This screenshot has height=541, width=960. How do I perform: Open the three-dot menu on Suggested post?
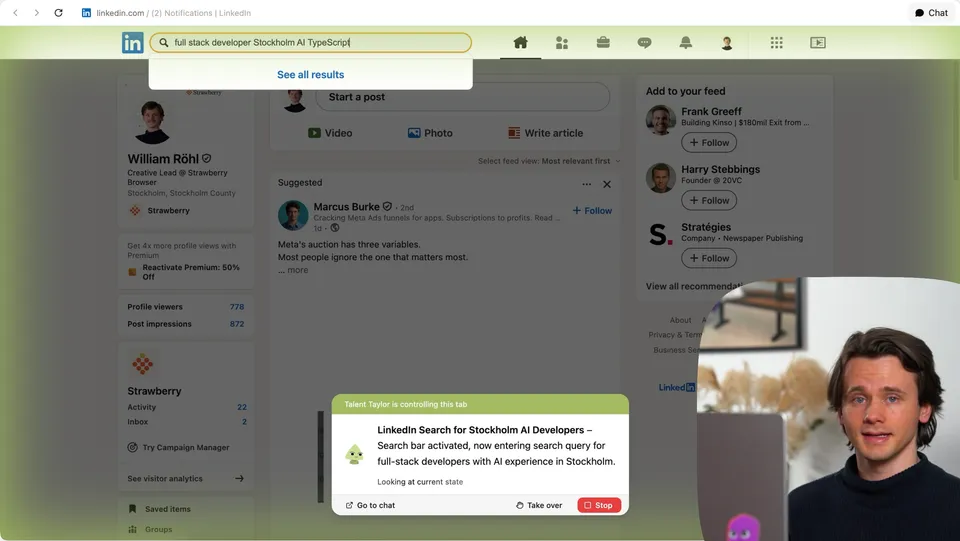[587, 184]
